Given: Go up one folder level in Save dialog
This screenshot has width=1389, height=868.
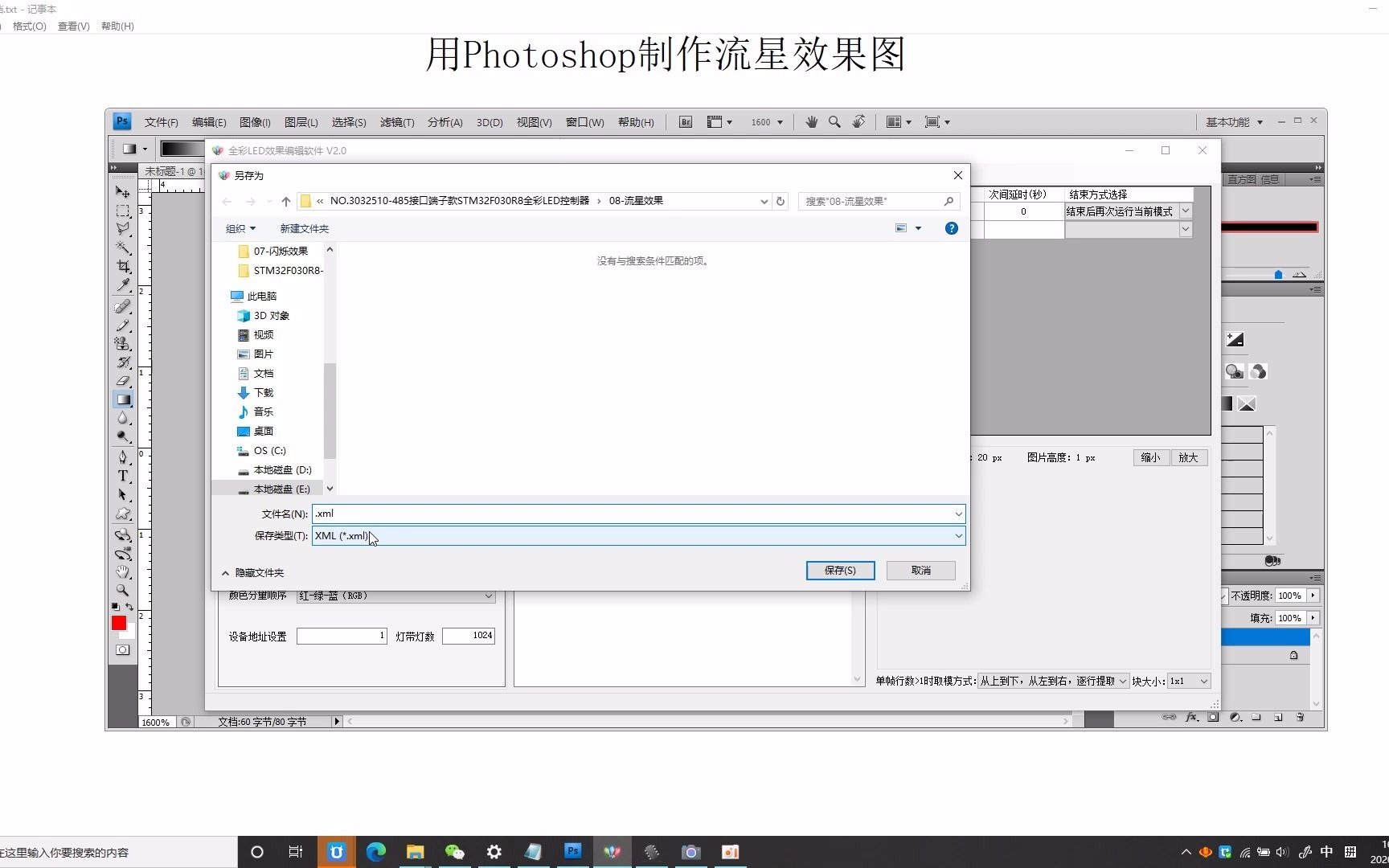Looking at the screenshot, I should pyautogui.click(x=285, y=201).
